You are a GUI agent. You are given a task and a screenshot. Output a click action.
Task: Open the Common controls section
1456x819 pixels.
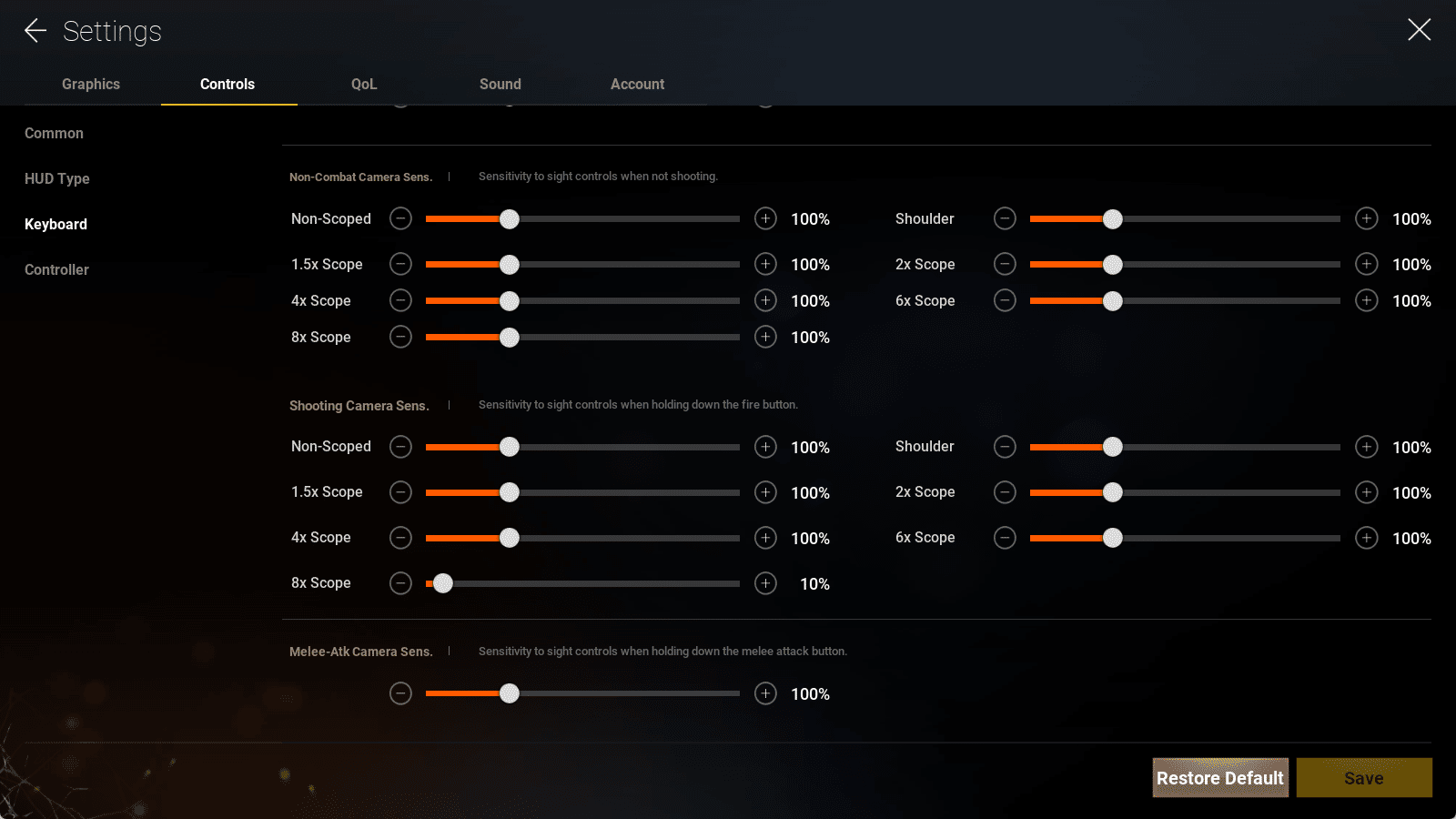pos(54,133)
